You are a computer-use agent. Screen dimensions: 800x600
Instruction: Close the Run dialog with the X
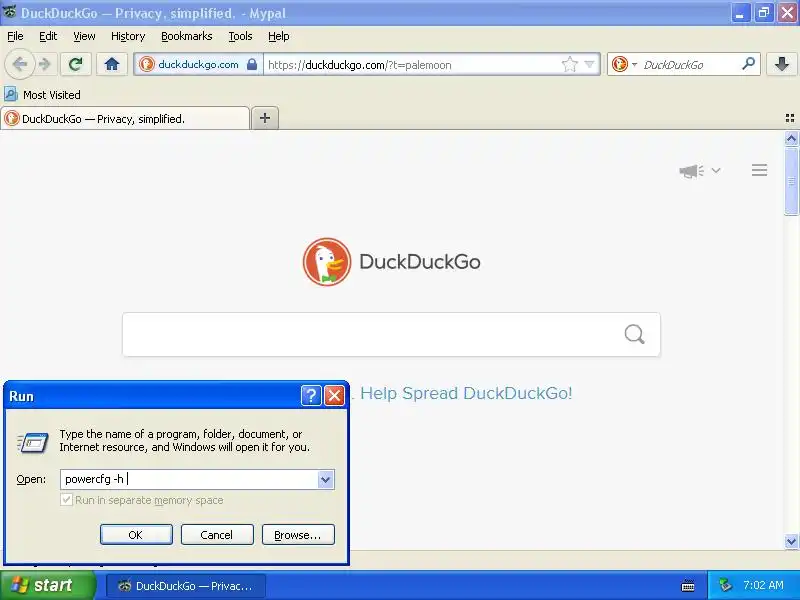[335, 395]
